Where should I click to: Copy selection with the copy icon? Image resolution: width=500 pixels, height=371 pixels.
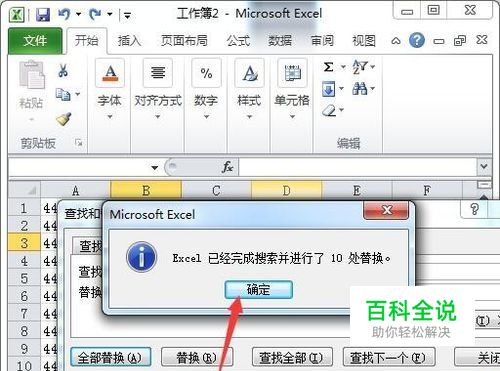[x=63, y=94]
